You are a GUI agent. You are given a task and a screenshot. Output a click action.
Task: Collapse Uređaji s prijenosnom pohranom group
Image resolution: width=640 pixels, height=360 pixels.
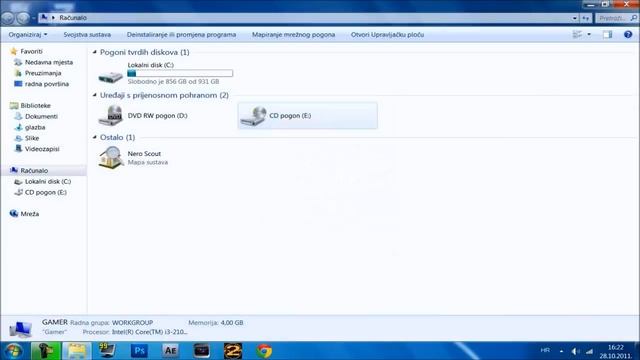95,95
